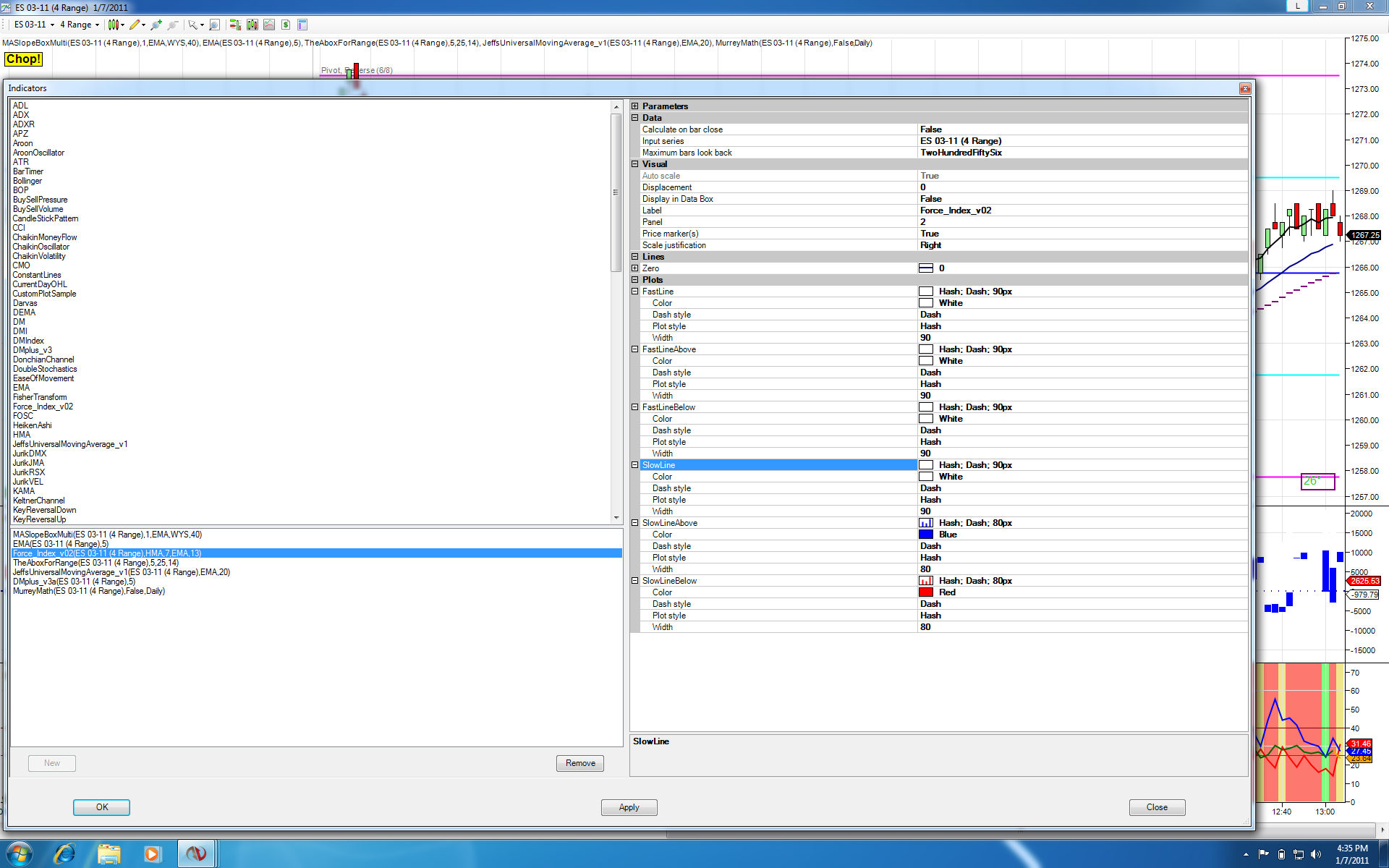
Task: Close the Indicators dialog with the red X
Action: (1245, 88)
